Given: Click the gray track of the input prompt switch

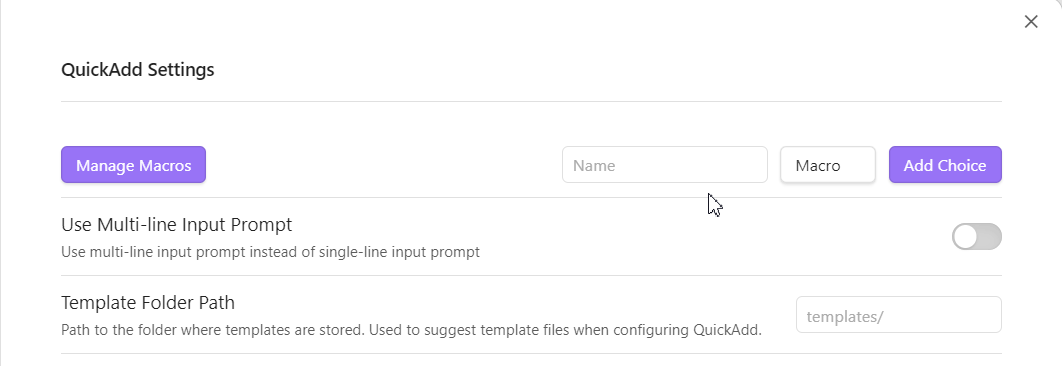Looking at the screenshot, I should (990, 237).
